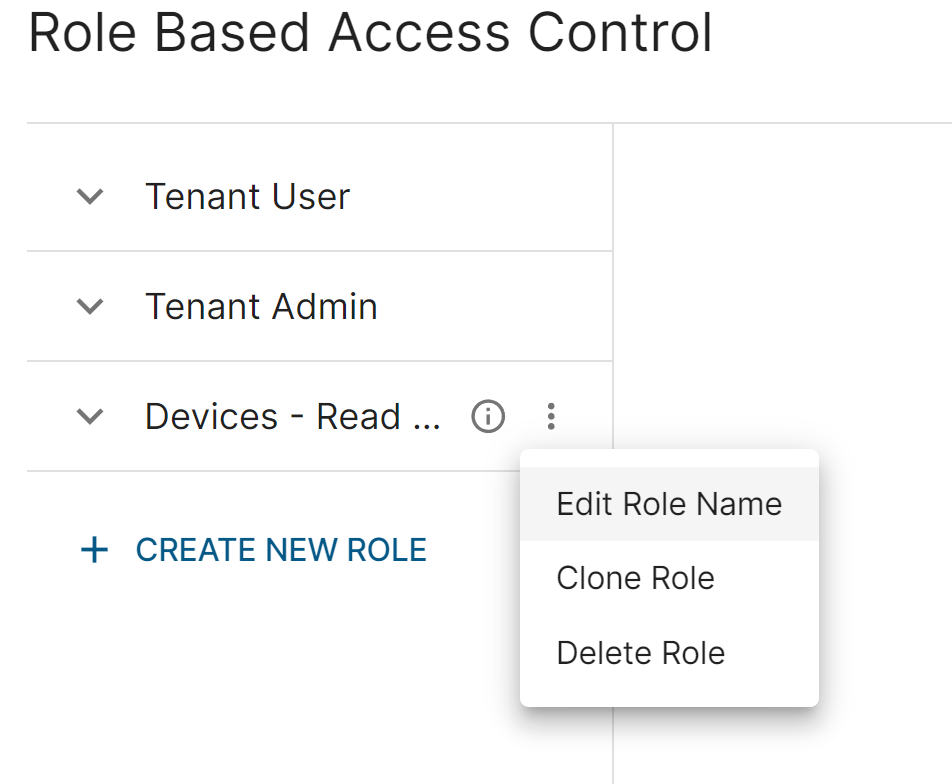Click blank space in the Tenant User row
The image size is (952, 784).
[480, 196]
